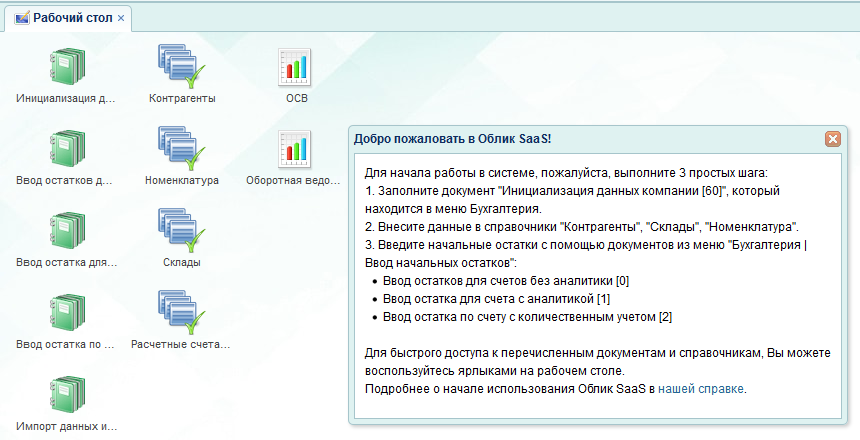Viewport: 860px width, 440px height.
Task: Click the ОСВ shortcut label
Action: (x=297, y=99)
